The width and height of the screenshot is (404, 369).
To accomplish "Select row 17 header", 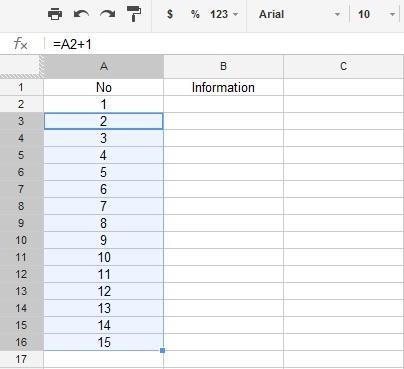I will click(21, 359).
